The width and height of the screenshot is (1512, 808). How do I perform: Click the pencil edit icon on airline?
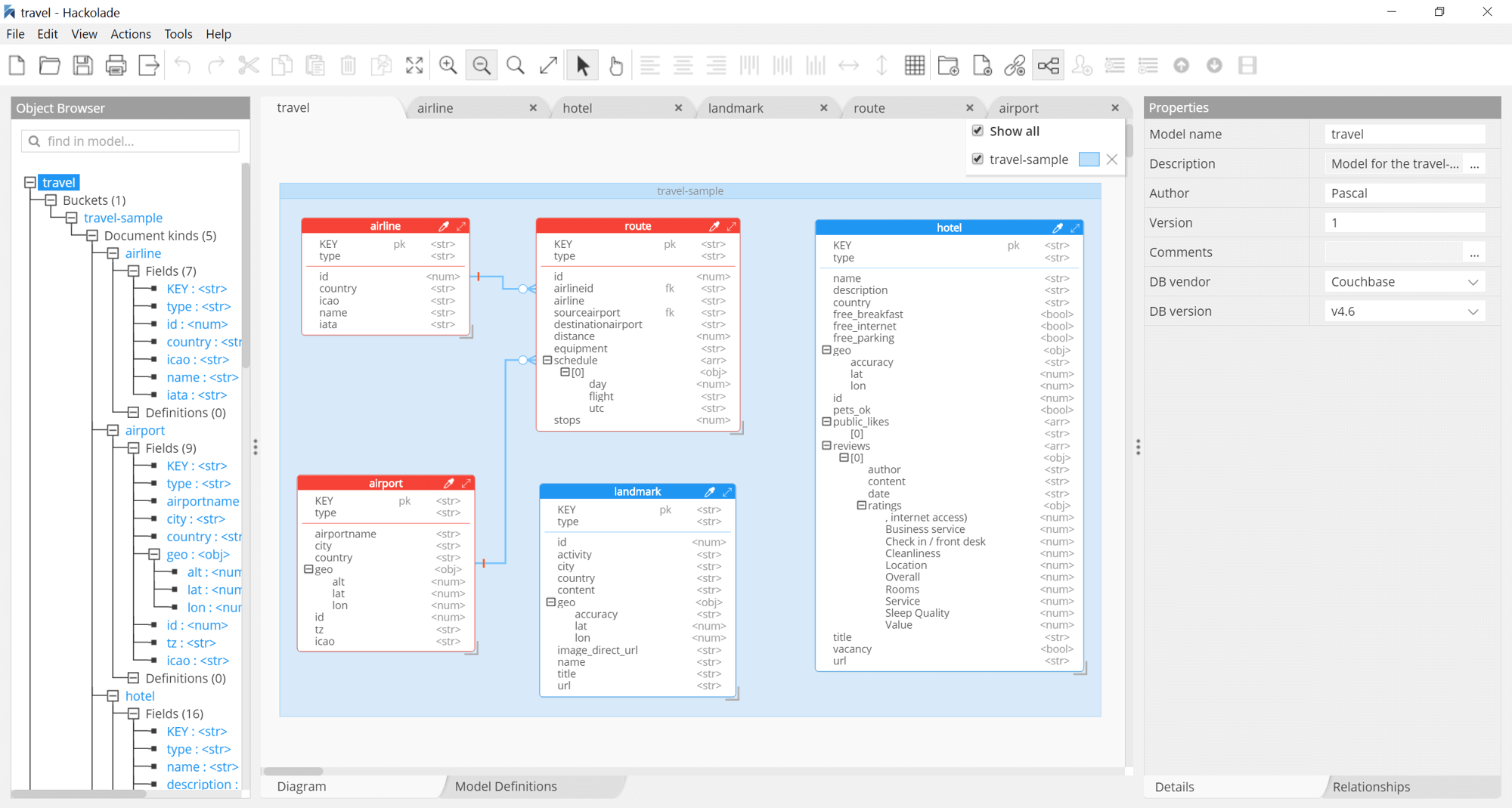444,226
